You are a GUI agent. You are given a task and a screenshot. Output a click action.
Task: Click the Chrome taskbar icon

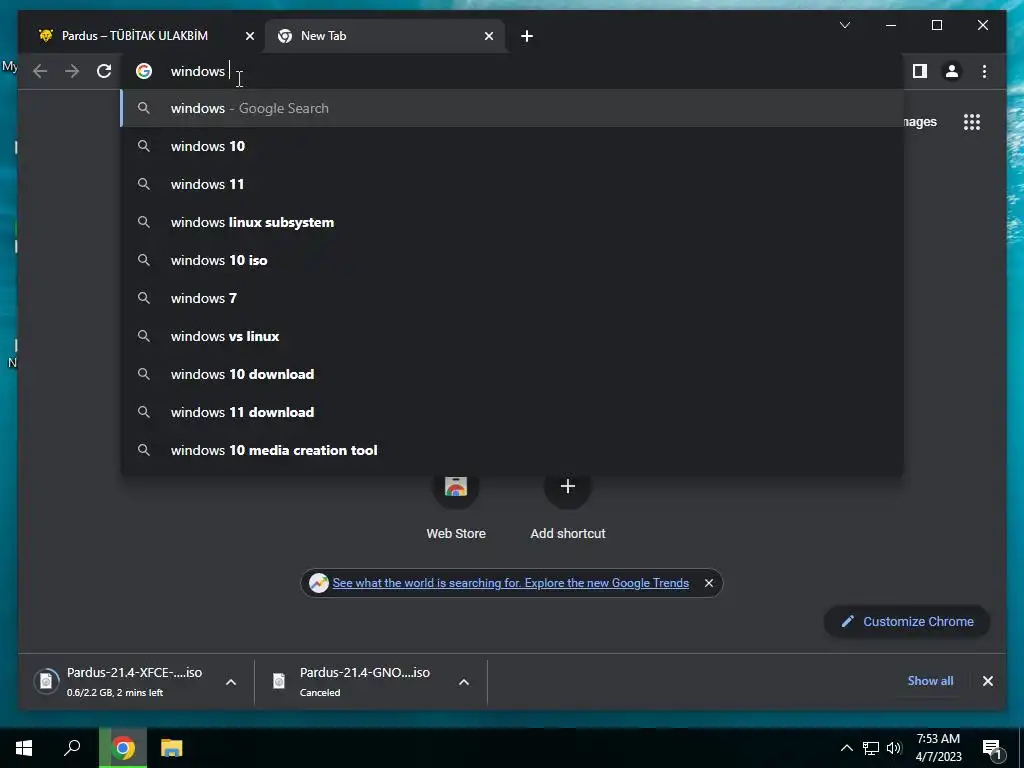pyautogui.click(x=123, y=748)
